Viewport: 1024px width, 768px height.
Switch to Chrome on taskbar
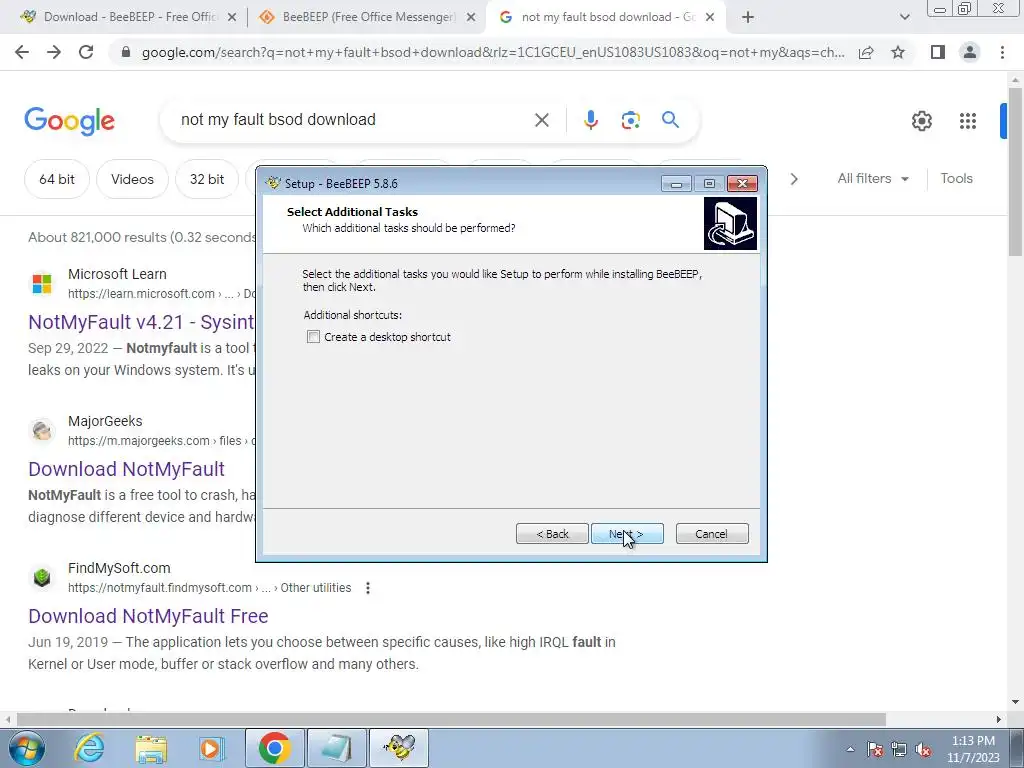pos(274,748)
